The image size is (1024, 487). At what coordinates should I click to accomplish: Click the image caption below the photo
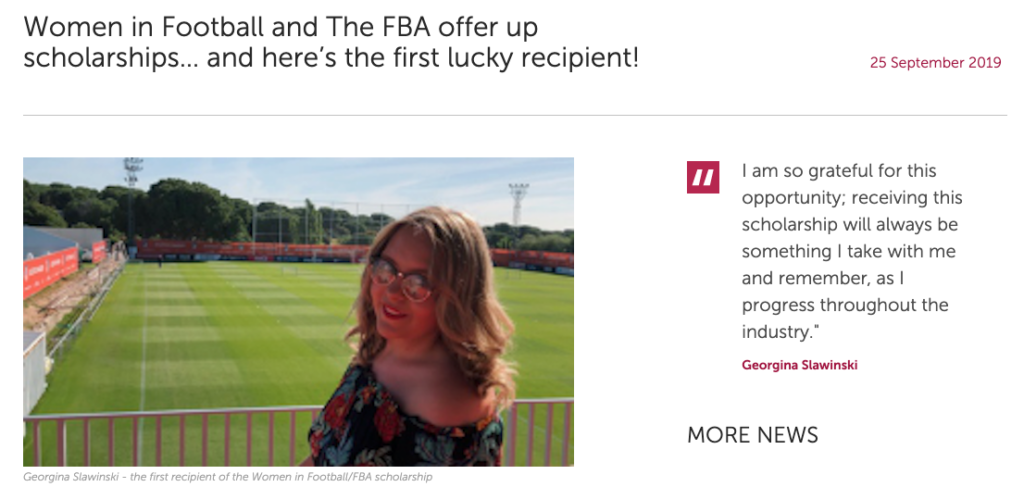point(227,477)
